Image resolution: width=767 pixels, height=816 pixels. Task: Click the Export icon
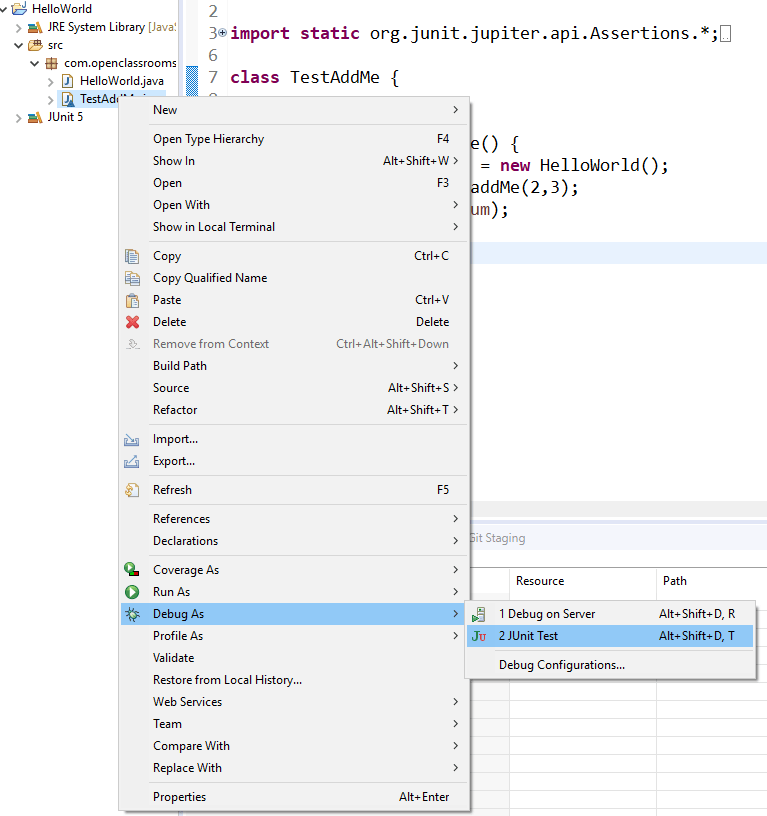pyautogui.click(x=131, y=462)
